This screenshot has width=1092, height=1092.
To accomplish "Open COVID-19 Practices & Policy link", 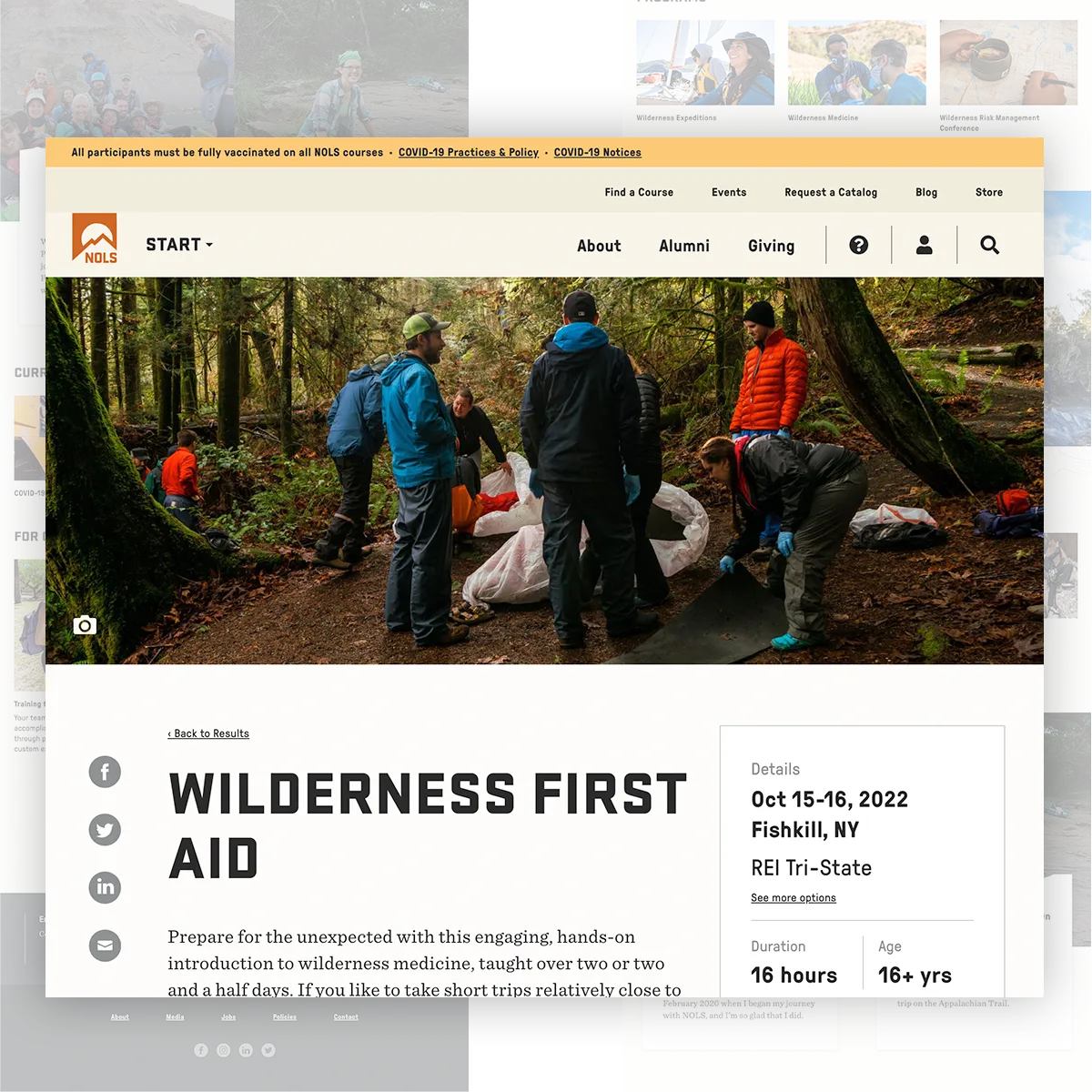I will click(x=469, y=152).
